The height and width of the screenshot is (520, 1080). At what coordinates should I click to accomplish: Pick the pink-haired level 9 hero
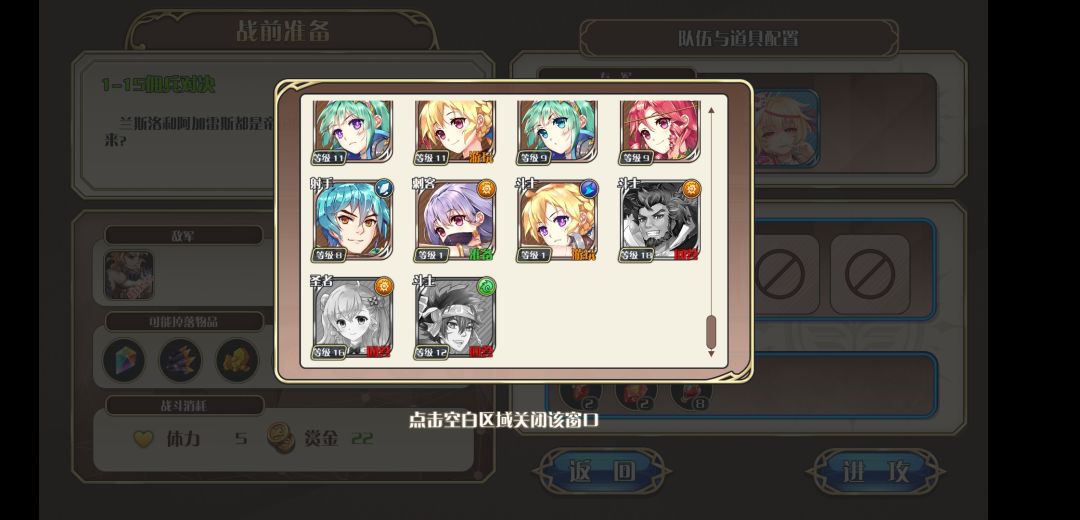tap(659, 132)
